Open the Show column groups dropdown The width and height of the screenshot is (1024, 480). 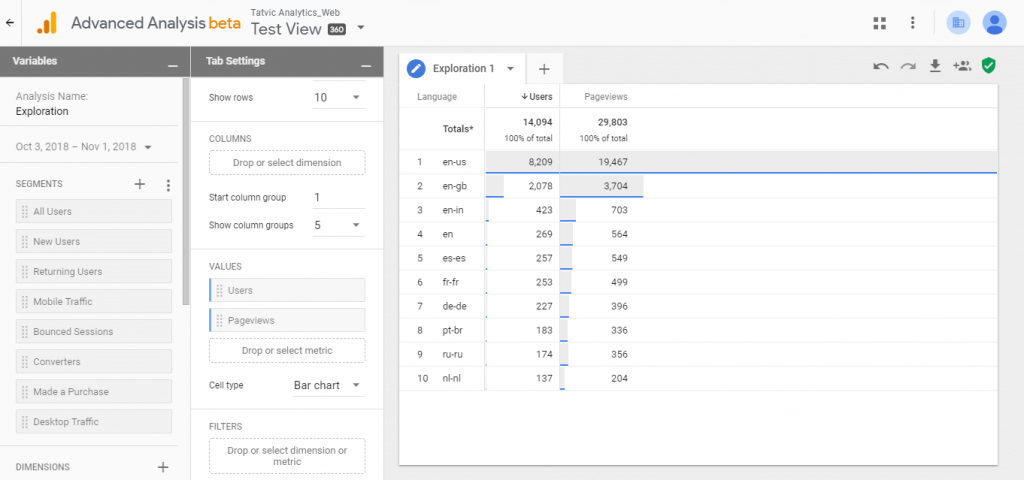(x=337, y=225)
